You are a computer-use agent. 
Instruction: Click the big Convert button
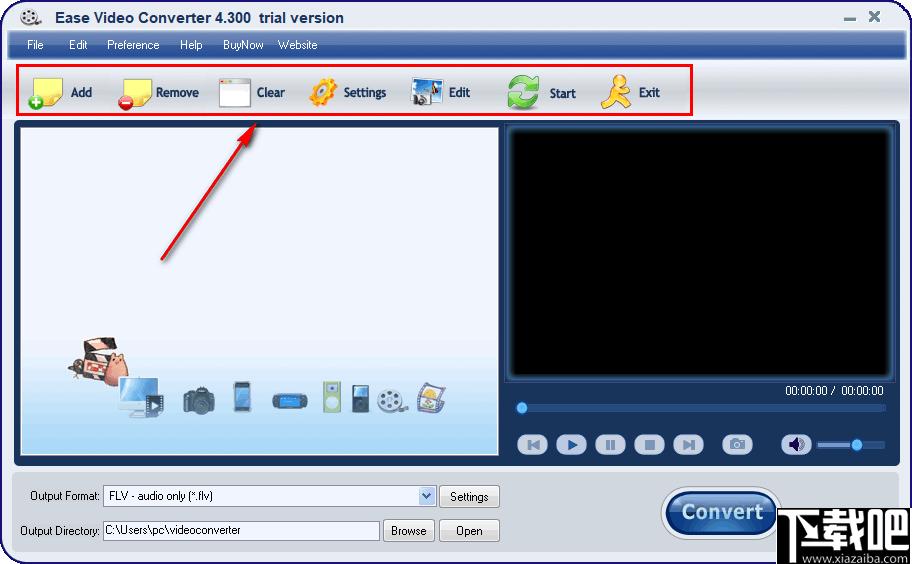coord(722,512)
